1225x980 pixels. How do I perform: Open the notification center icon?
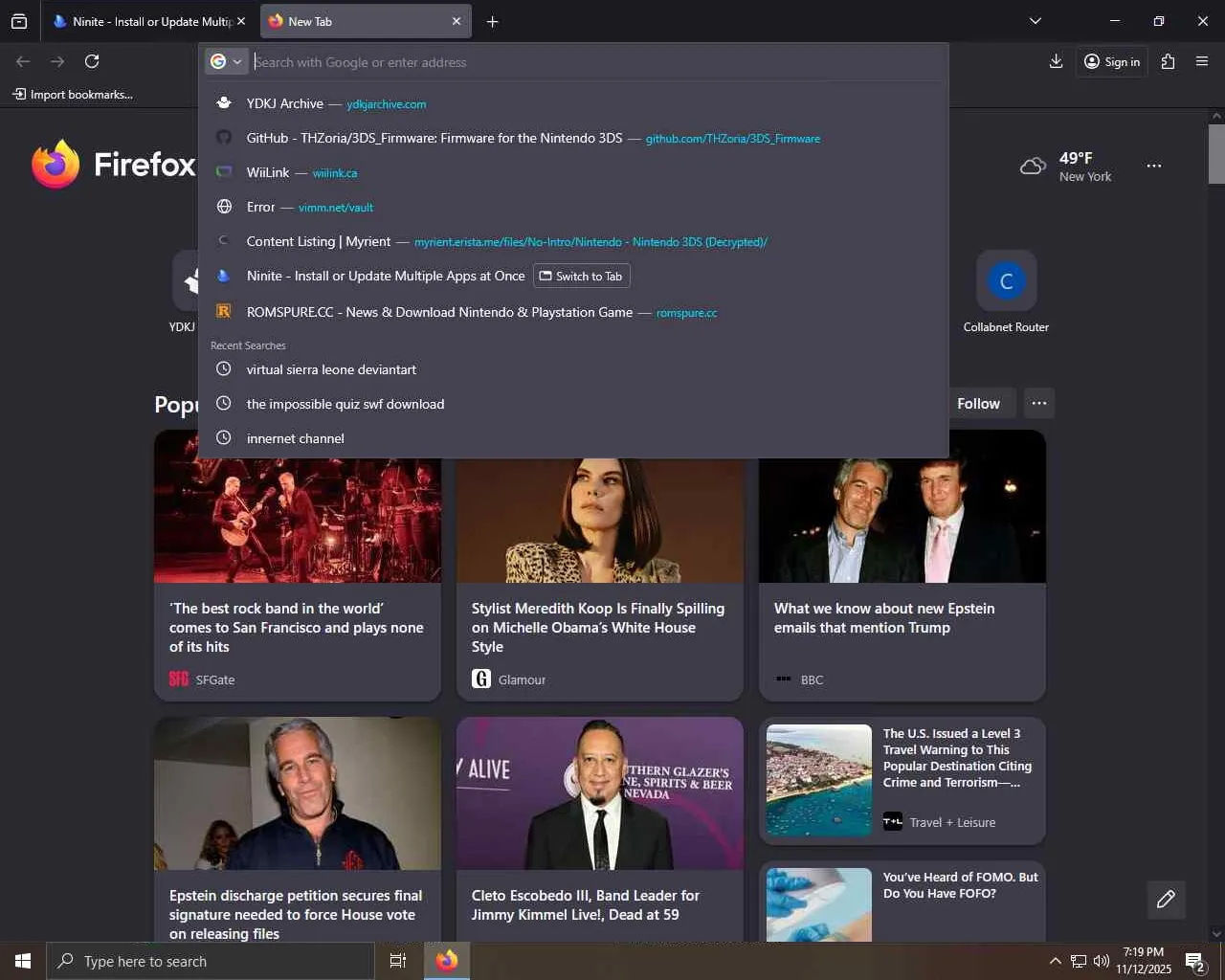(x=1195, y=961)
